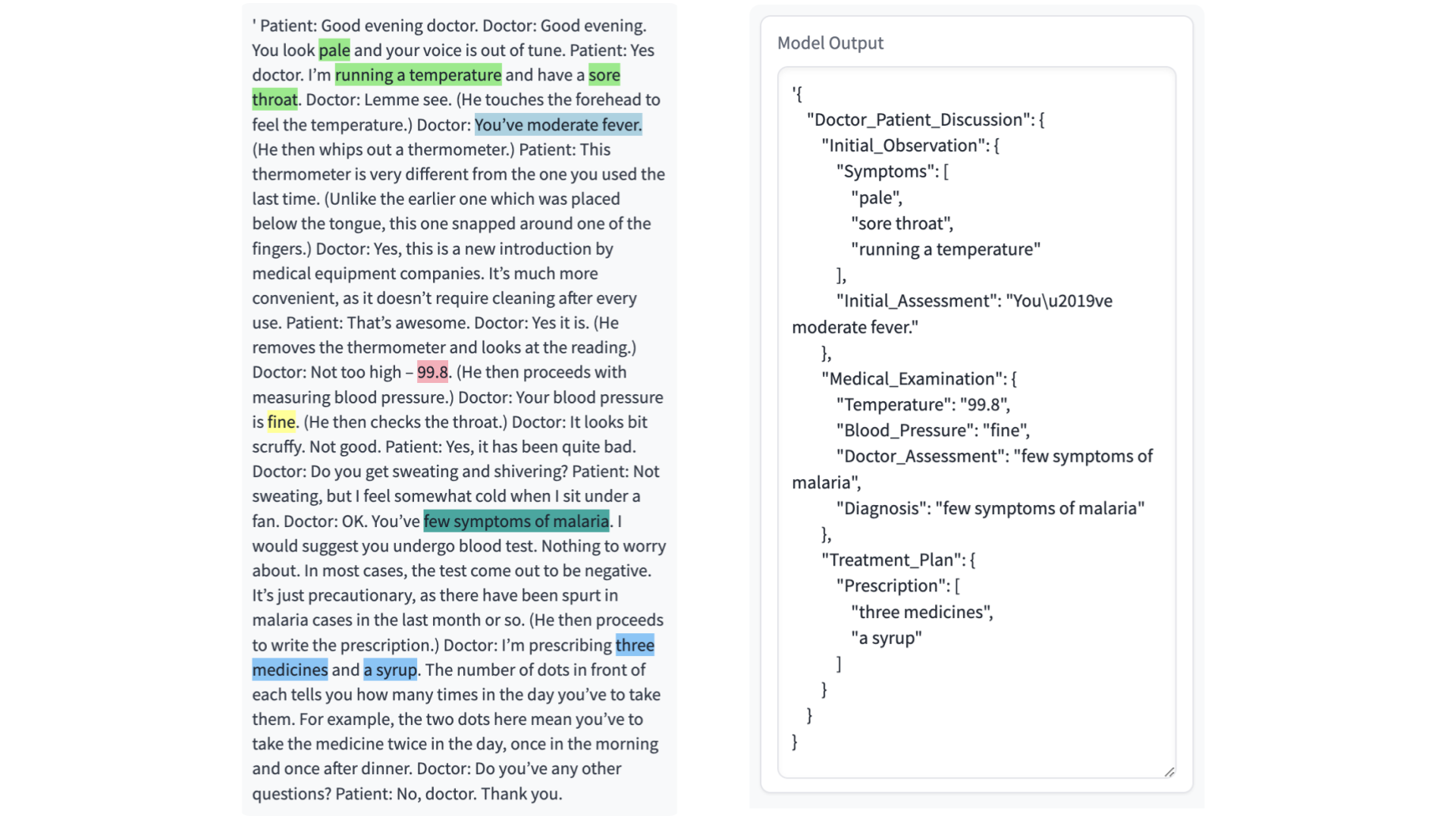The image size is (1456, 819).
Task: Click the "Initial_Observation" key in output
Action: click(905, 146)
